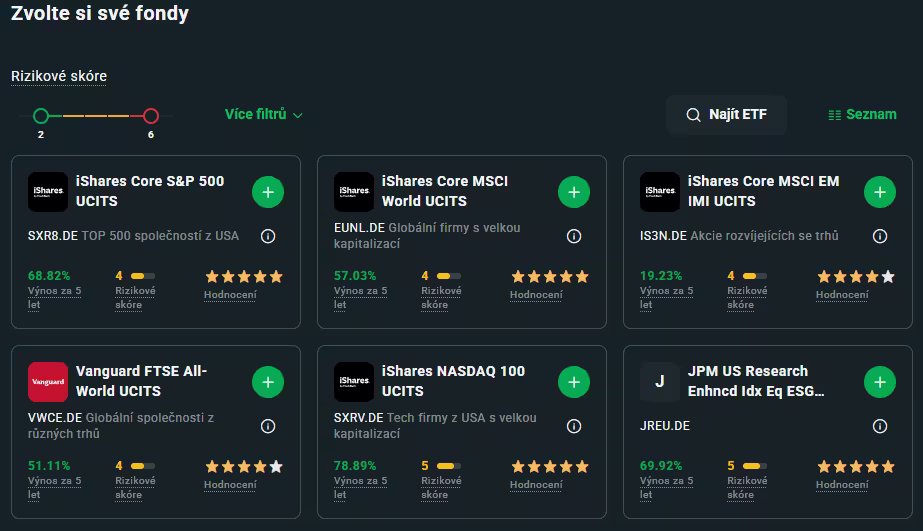The image size is (923, 531).
Task: Click the list icon next to Seznam
Action: click(x=834, y=115)
